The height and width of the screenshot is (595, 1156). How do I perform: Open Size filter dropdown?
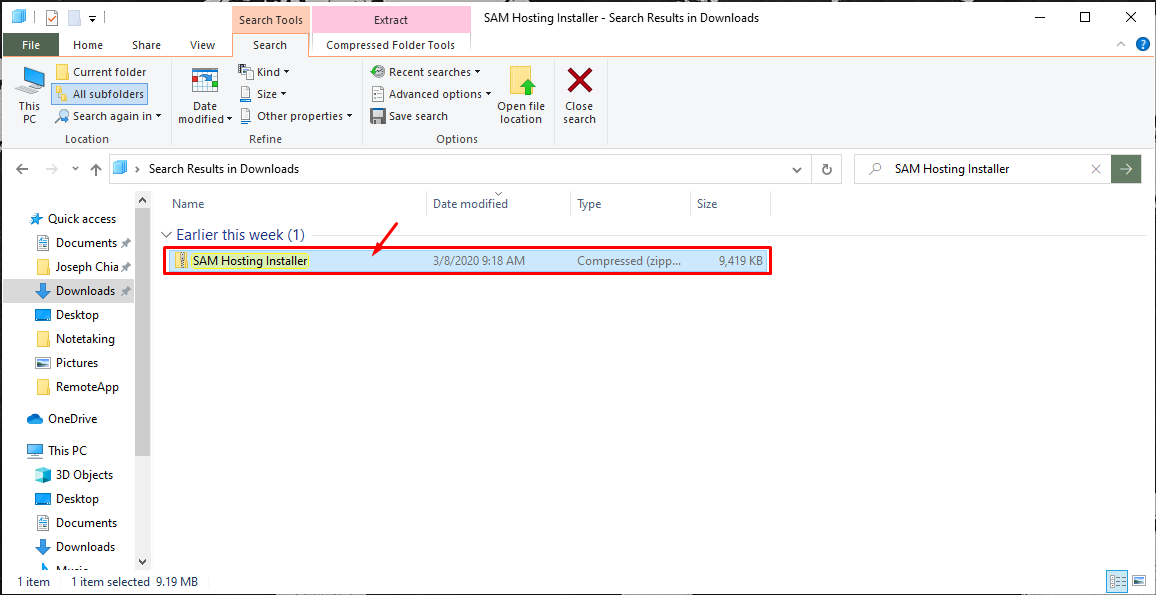262,94
